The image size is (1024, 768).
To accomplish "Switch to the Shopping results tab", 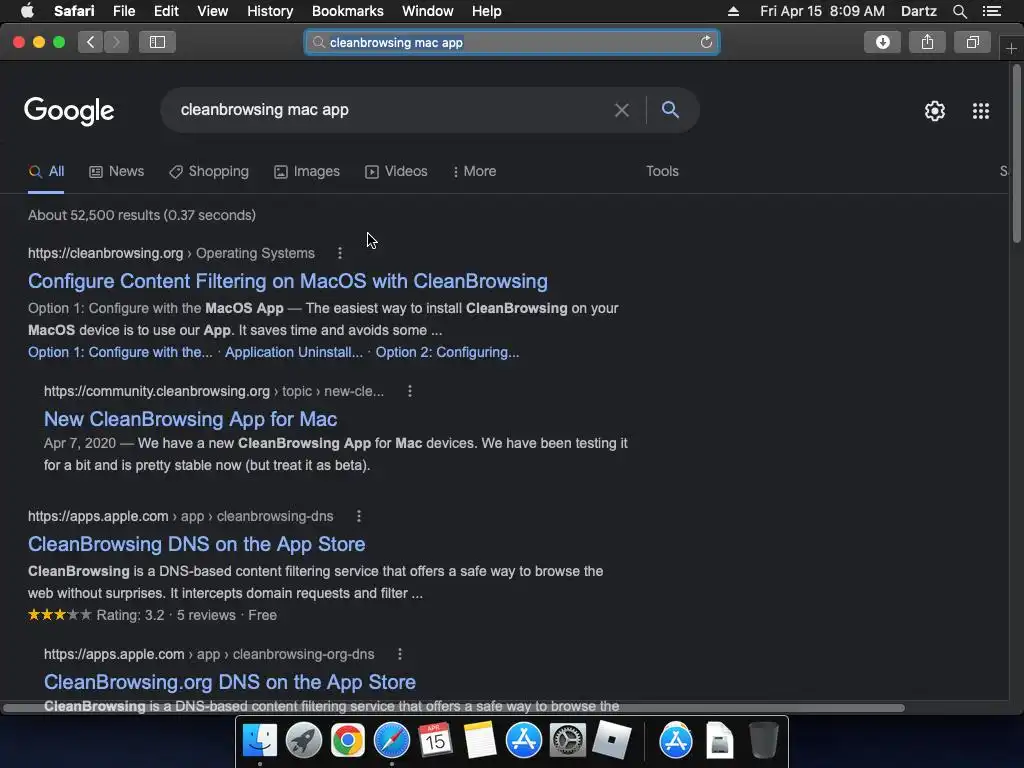I will tap(209, 172).
